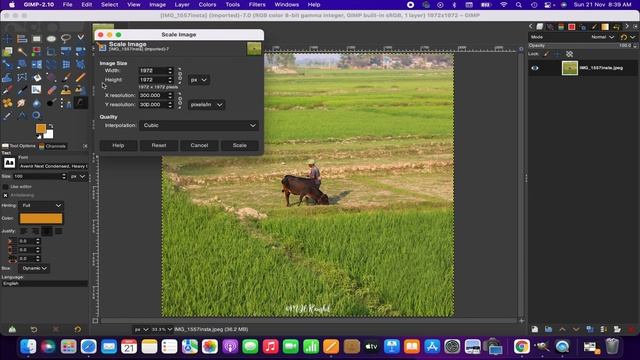Select the Bucket Fill tool

[x=36, y=77]
